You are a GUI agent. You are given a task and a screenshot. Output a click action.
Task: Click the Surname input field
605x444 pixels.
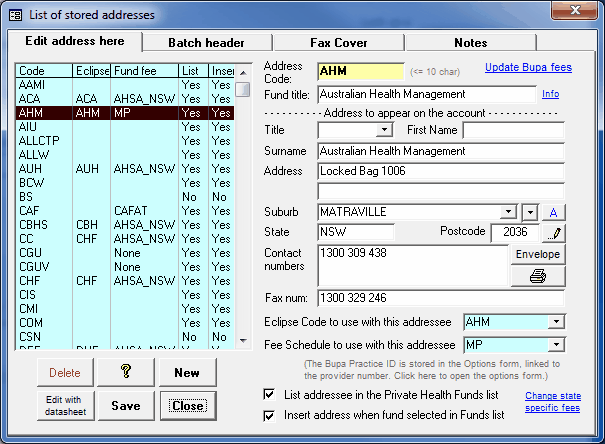(441, 151)
